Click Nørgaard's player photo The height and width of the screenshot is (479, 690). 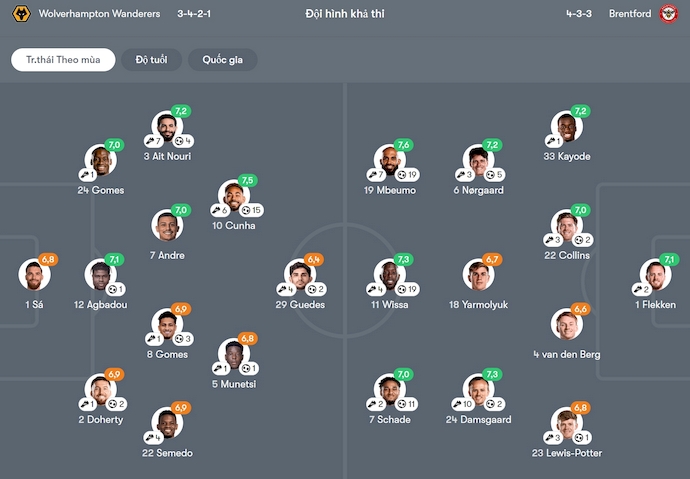tap(478, 160)
